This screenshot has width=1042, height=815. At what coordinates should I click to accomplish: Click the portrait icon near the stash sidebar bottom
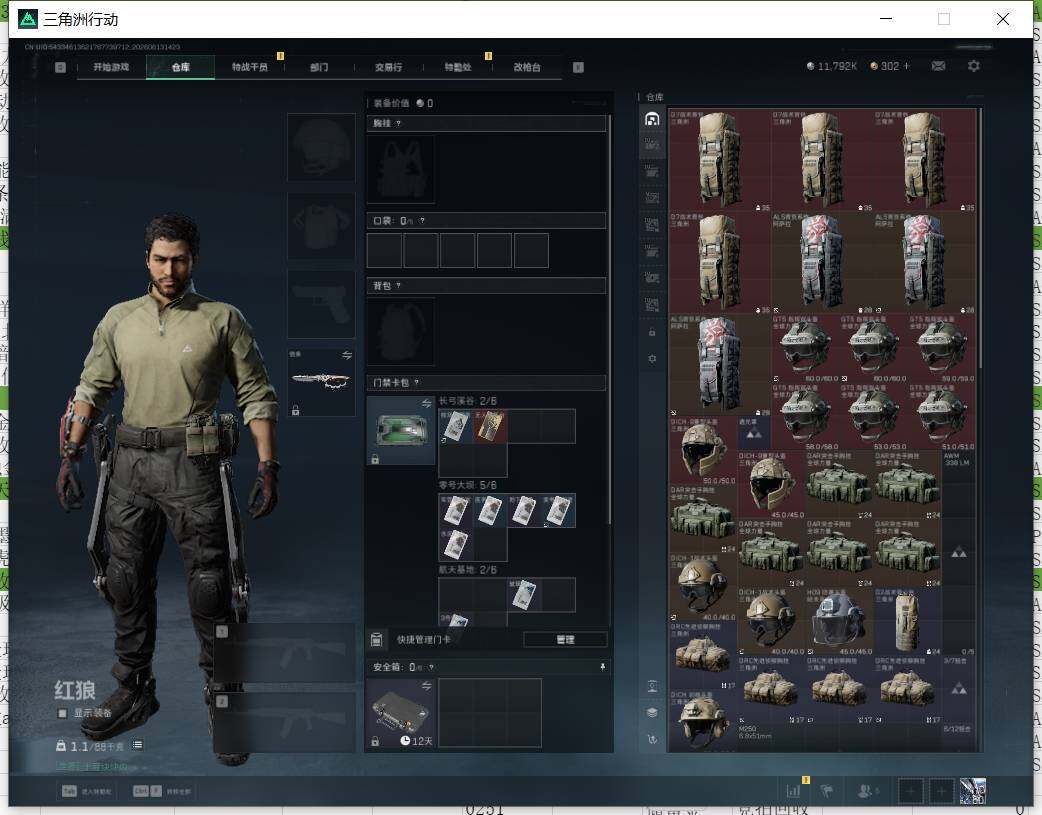point(652,686)
